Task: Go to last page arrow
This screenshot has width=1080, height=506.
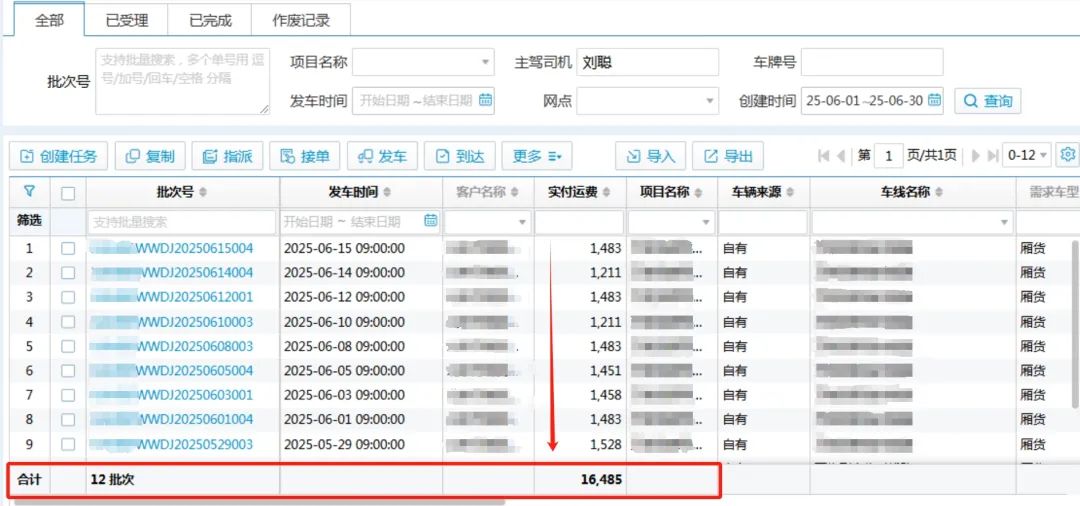Action: (x=993, y=156)
